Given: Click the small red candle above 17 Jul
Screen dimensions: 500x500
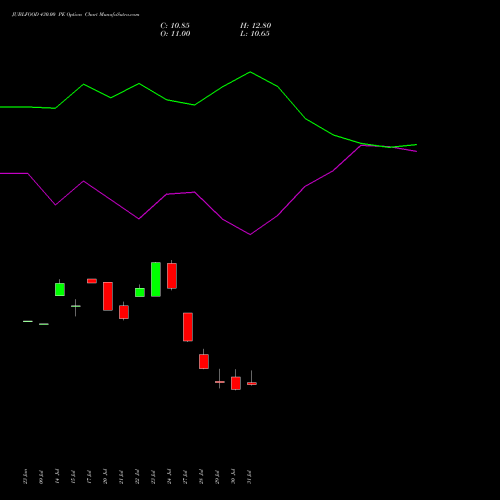Looking at the screenshot, I should click(92, 281).
